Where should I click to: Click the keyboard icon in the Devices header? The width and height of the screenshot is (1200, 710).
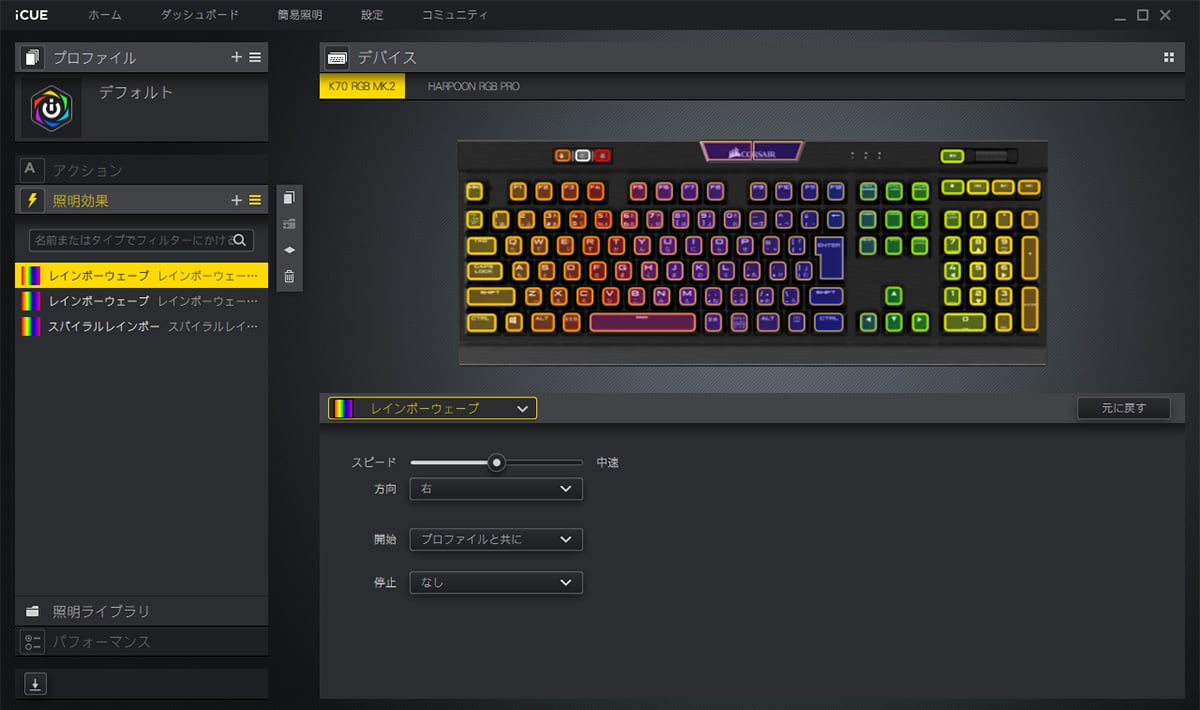pyautogui.click(x=337, y=57)
